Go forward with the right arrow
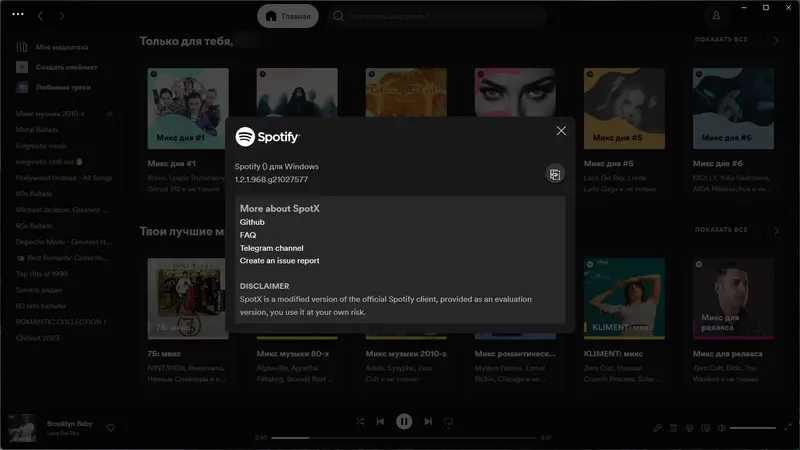800x450 pixels. click(x=62, y=16)
